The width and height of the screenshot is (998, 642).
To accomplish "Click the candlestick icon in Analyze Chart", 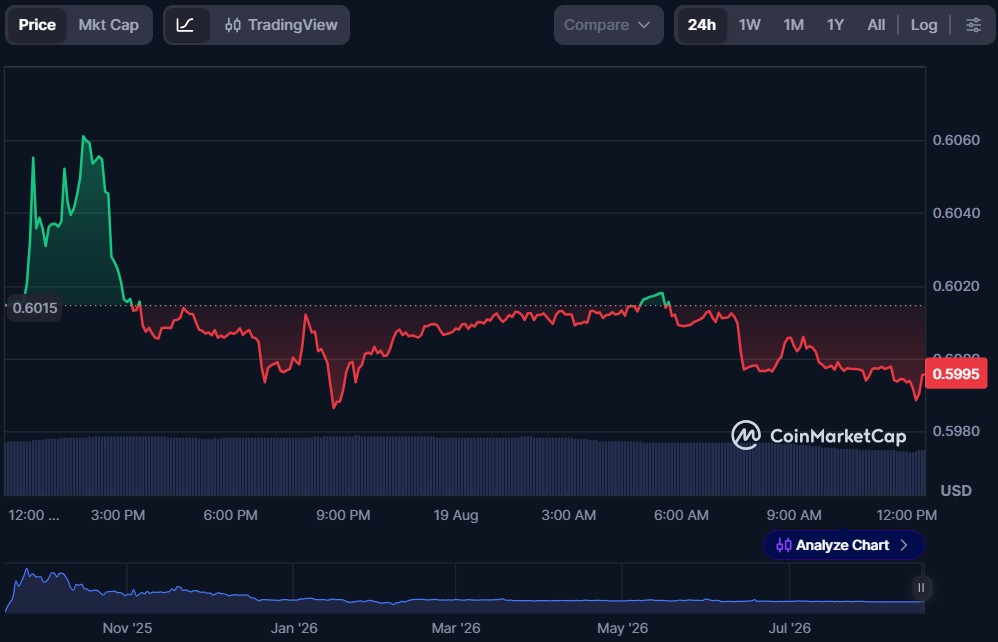I will (x=784, y=545).
